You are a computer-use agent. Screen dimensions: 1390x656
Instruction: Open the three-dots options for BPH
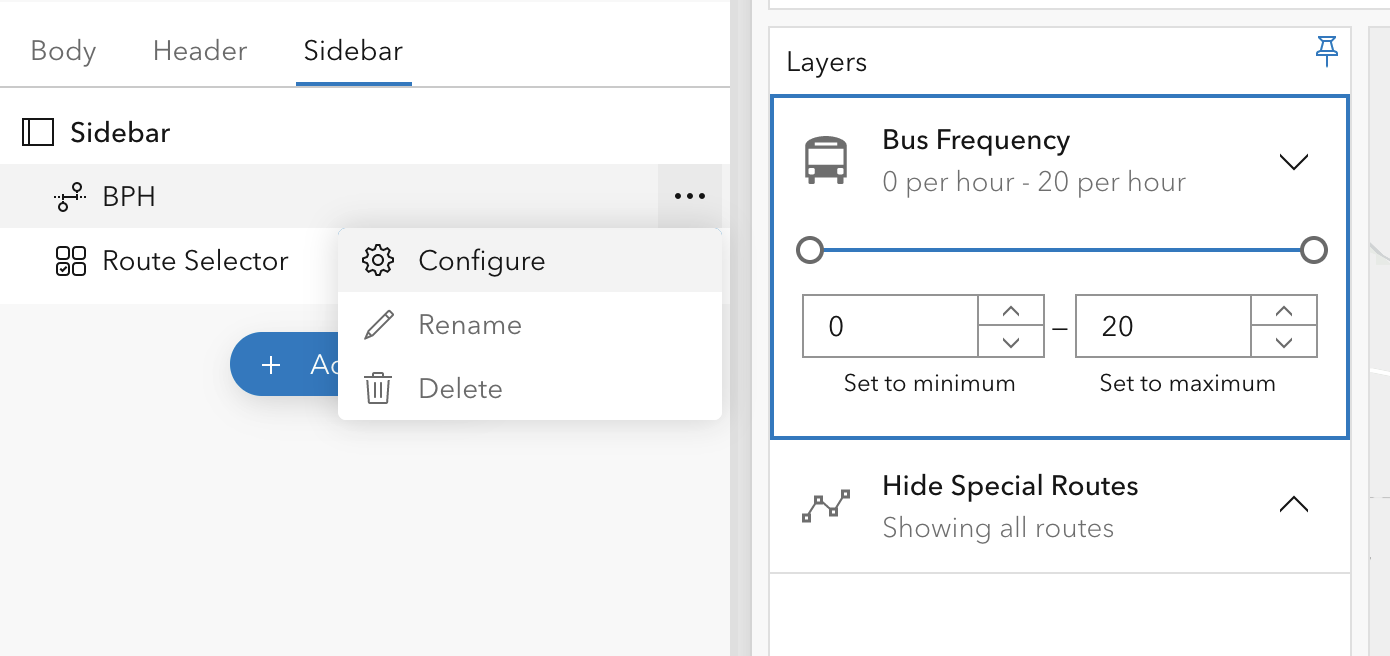point(690,197)
